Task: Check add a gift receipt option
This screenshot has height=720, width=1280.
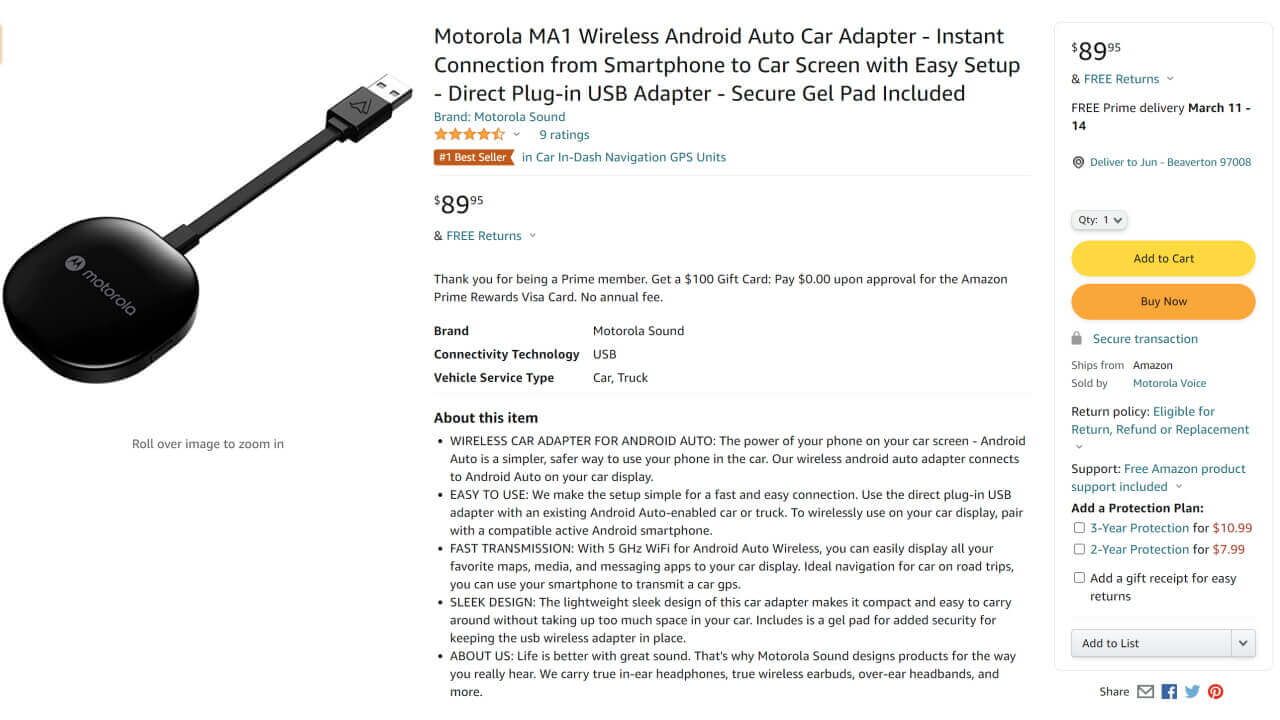Action: pyautogui.click(x=1079, y=577)
